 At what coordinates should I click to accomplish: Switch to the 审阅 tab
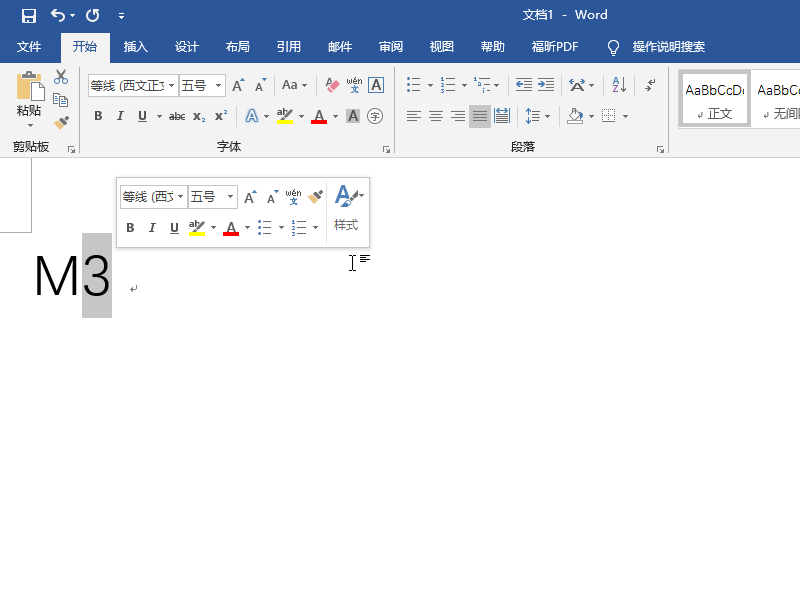pyautogui.click(x=391, y=47)
